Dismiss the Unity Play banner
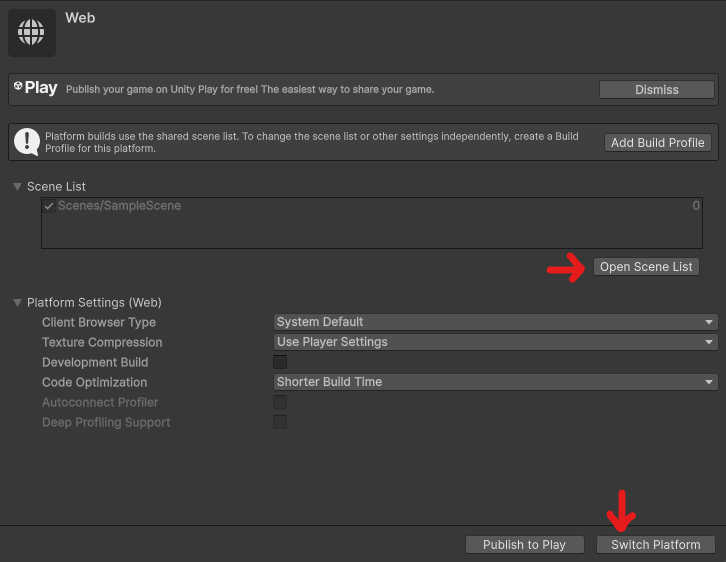726x562 pixels. [657, 89]
